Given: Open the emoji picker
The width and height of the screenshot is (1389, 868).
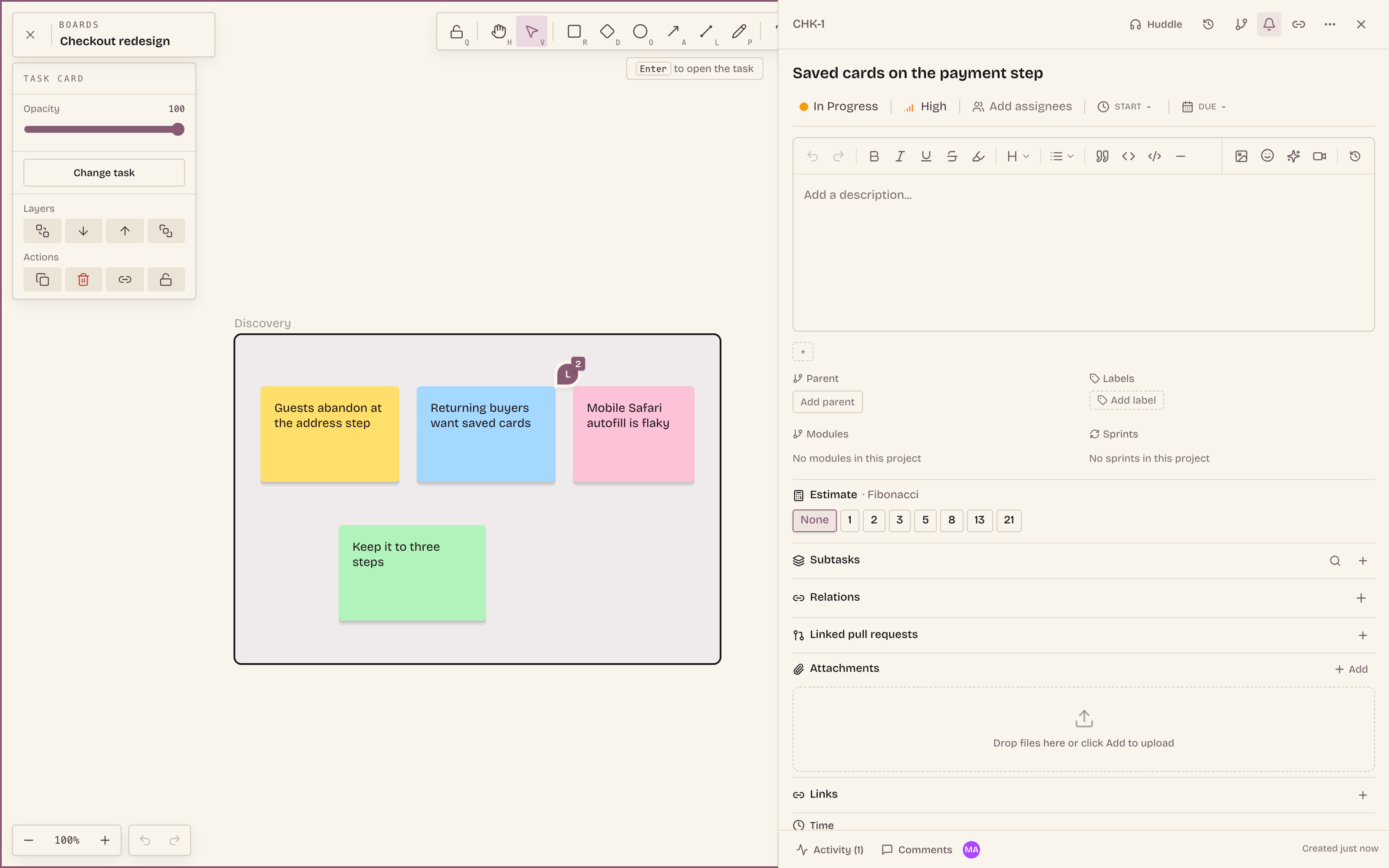Looking at the screenshot, I should tap(1267, 156).
